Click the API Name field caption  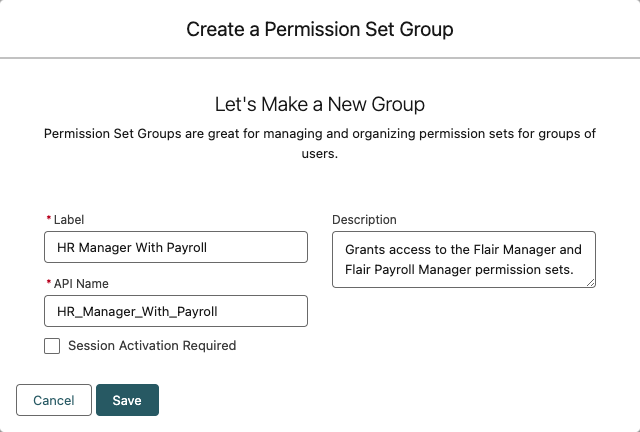click(x=80, y=284)
